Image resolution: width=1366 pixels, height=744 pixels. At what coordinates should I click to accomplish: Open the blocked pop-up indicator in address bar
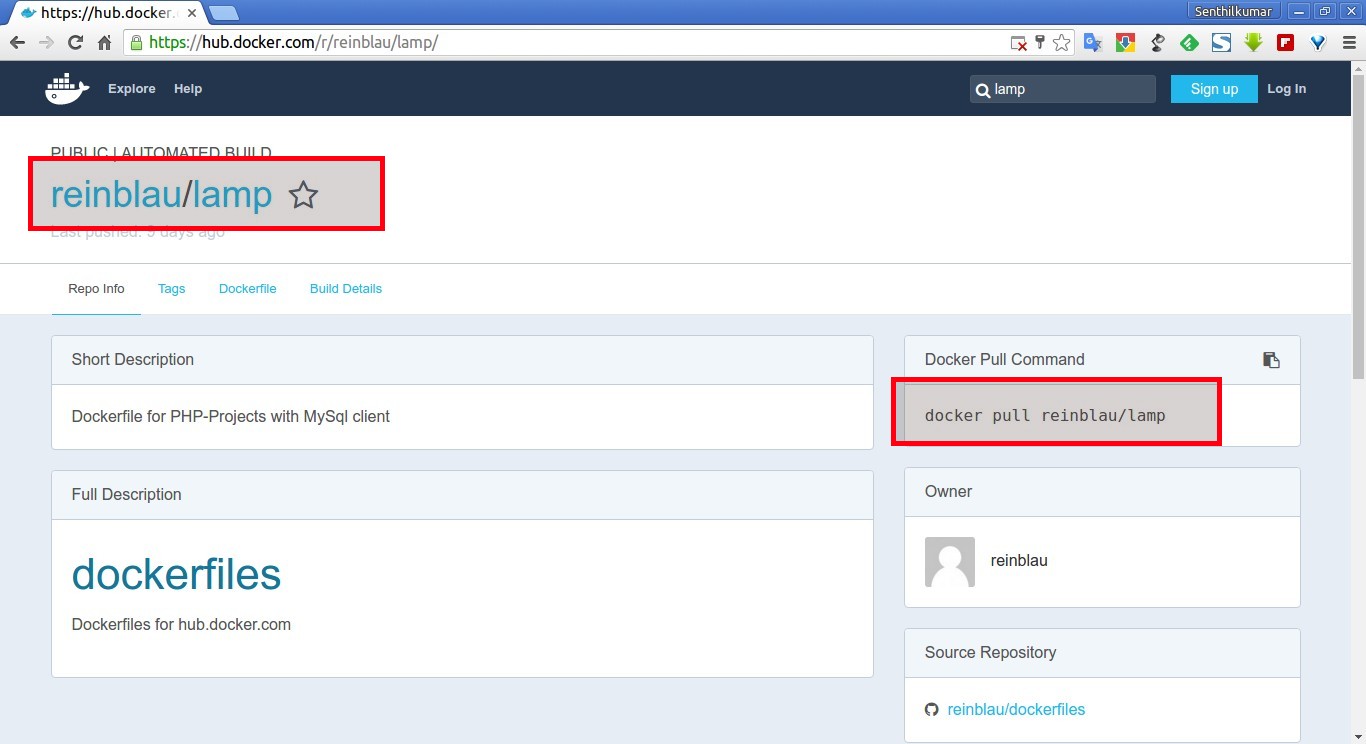(1018, 43)
